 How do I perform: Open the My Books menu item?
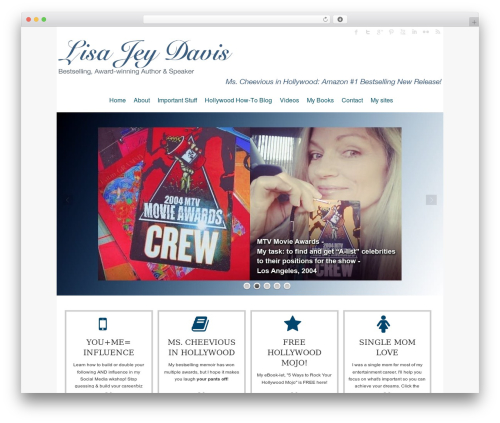(320, 100)
